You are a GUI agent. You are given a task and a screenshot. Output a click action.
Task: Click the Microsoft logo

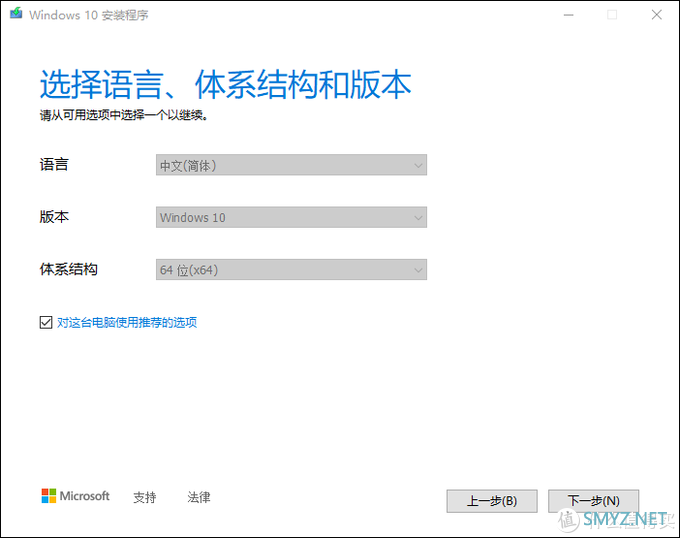pos(75,496)
